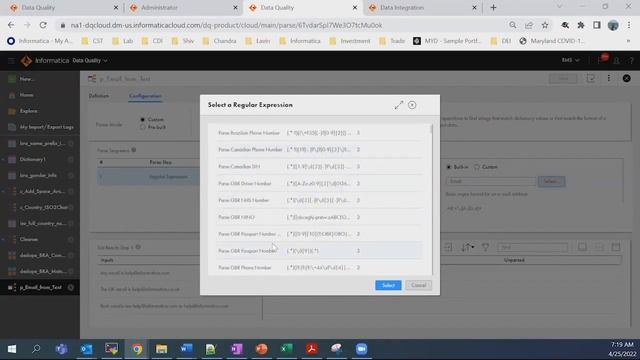This screenshot has width=640, height=360.
Task: Confirm with the blue Select button
Action: 388,285
